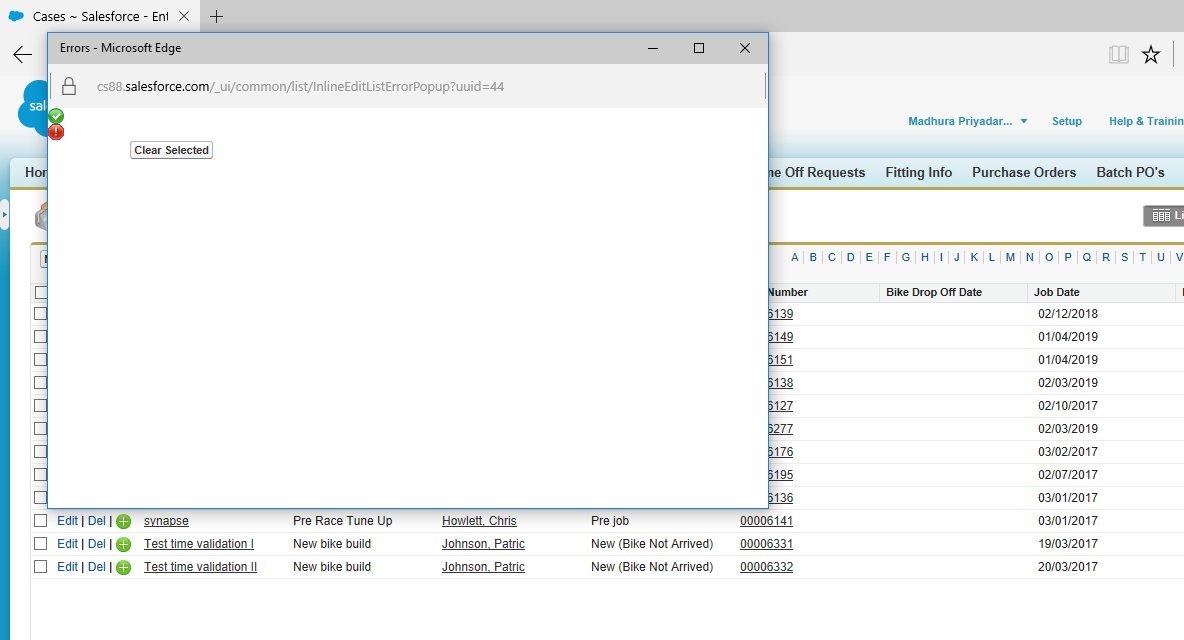Open case number 00006331 link
The height and width of the screenshot is (640, 1184).
(x=766, y=544)
